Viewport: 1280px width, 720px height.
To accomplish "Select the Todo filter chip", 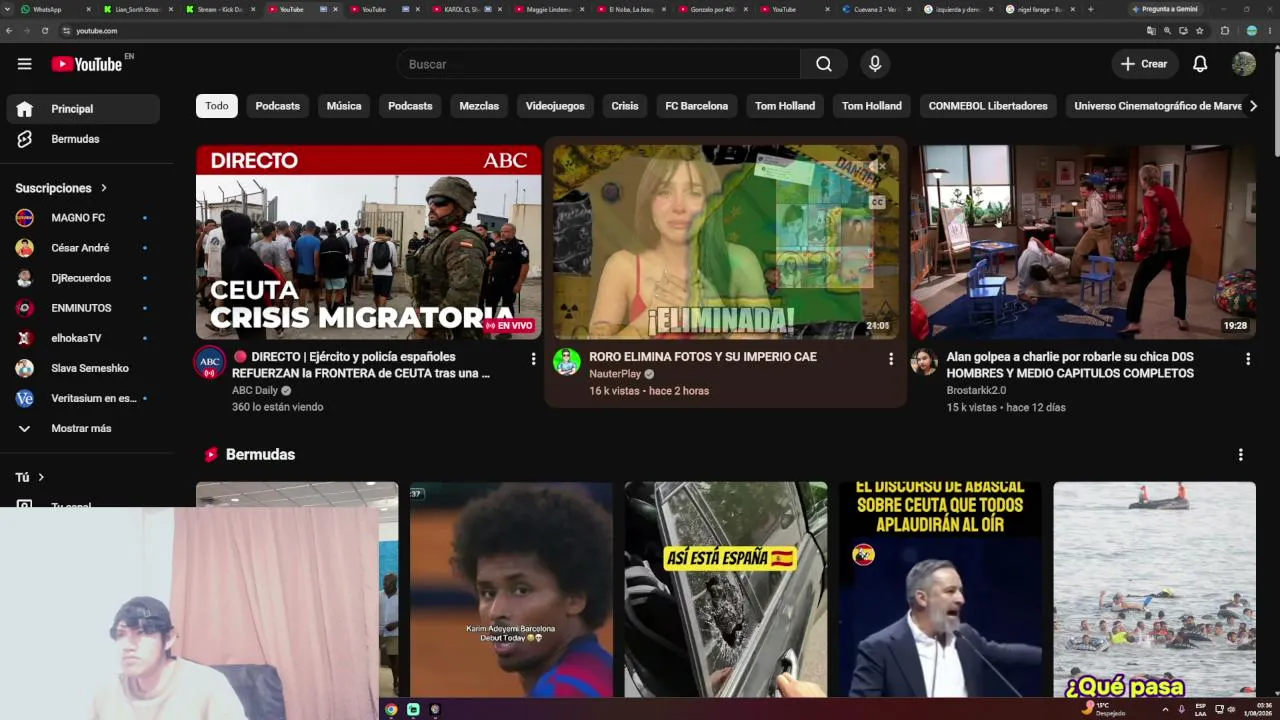I will [x=217, y=106].
